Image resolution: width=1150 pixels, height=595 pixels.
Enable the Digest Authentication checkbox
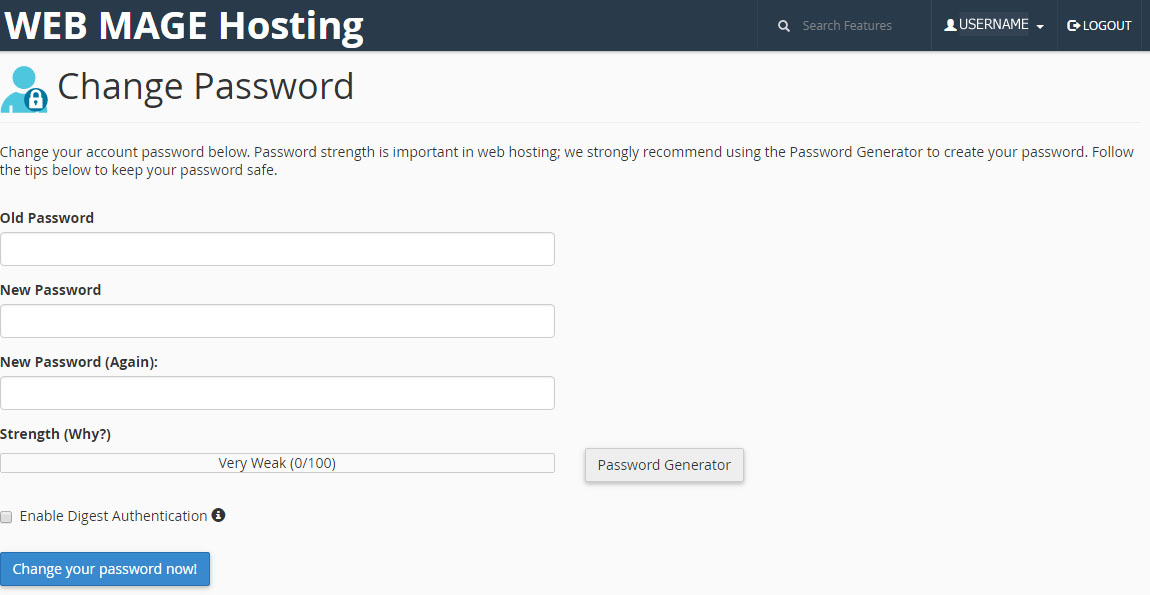pos(7,517)
